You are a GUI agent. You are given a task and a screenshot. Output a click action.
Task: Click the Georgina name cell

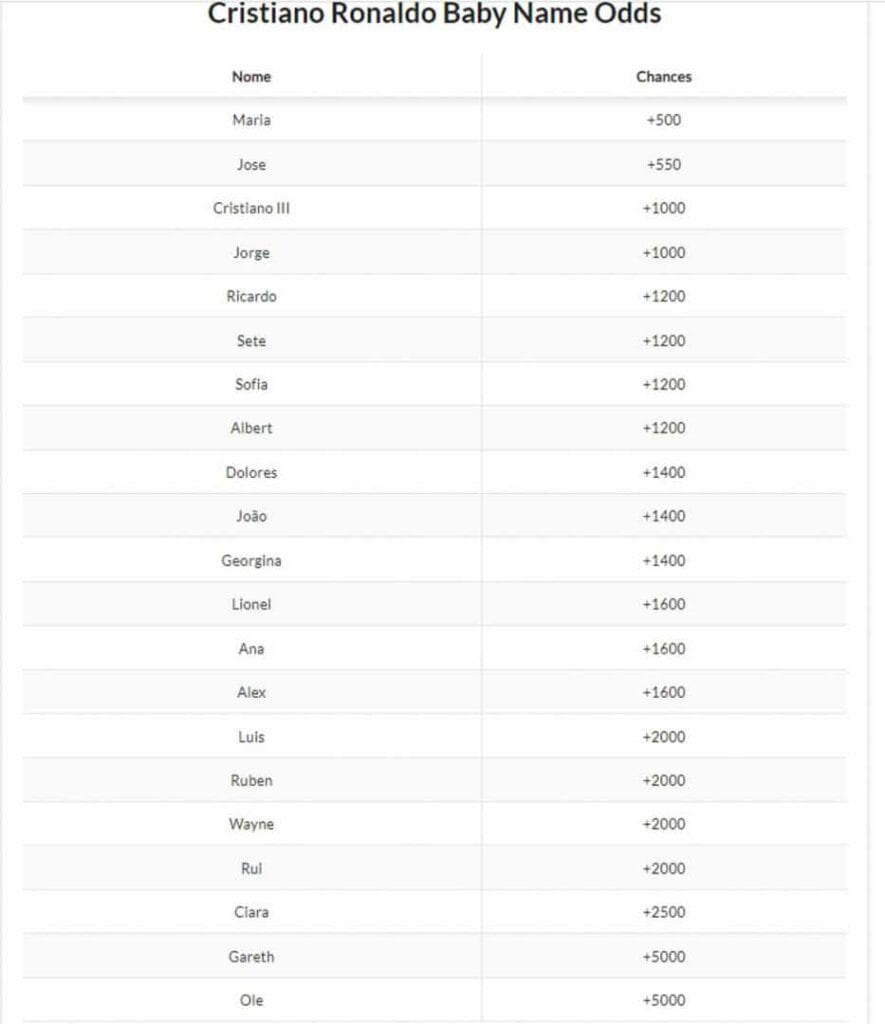[x=251, y=560]
